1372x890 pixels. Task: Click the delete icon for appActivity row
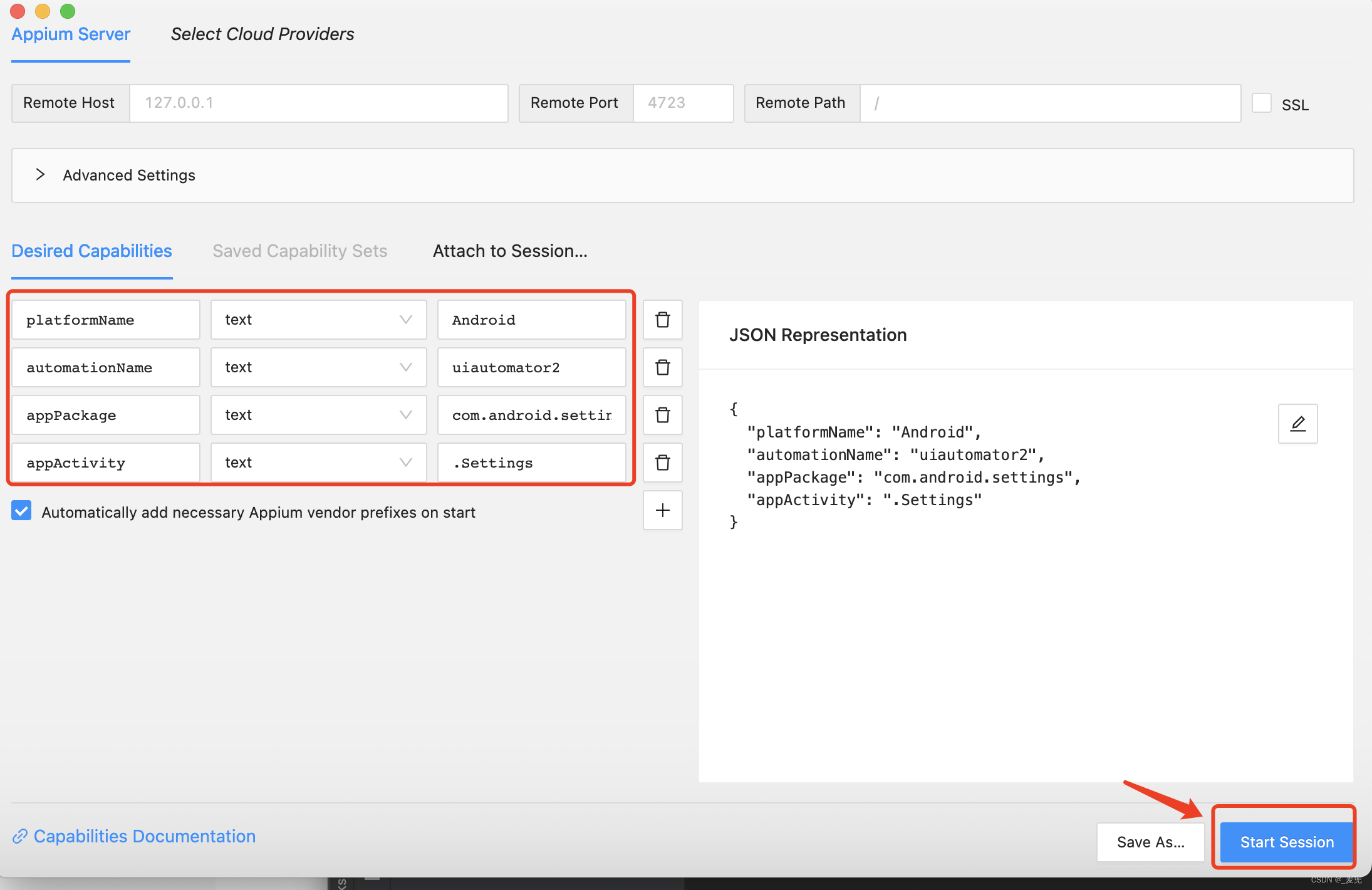click(661, 463)
